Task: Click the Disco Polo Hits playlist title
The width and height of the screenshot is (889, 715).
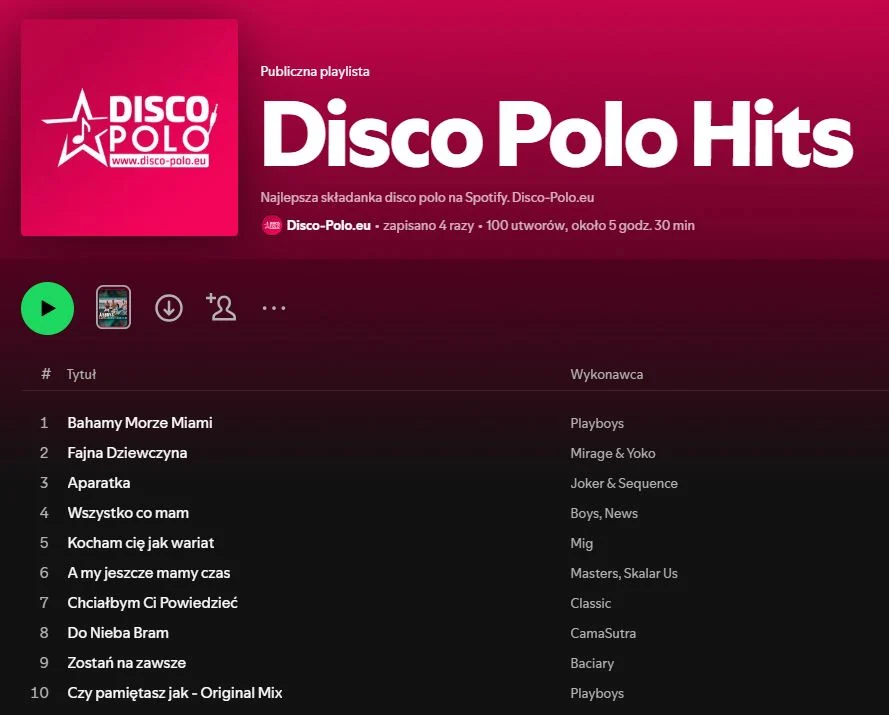Action: pos(557,135)
